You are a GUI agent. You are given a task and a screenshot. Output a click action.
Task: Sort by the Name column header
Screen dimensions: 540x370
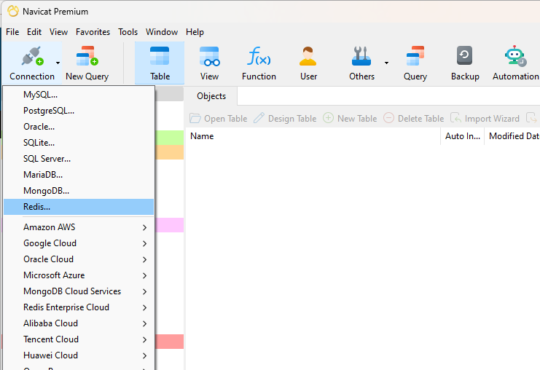[313, 136]
